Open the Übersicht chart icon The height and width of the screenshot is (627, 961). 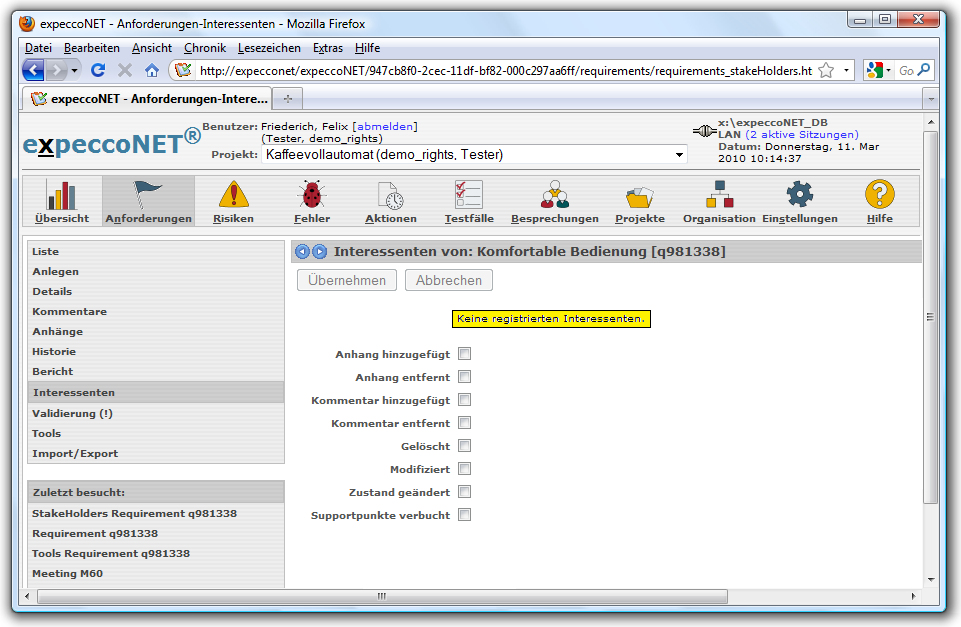pyautogui.click(x=62, y=195)
